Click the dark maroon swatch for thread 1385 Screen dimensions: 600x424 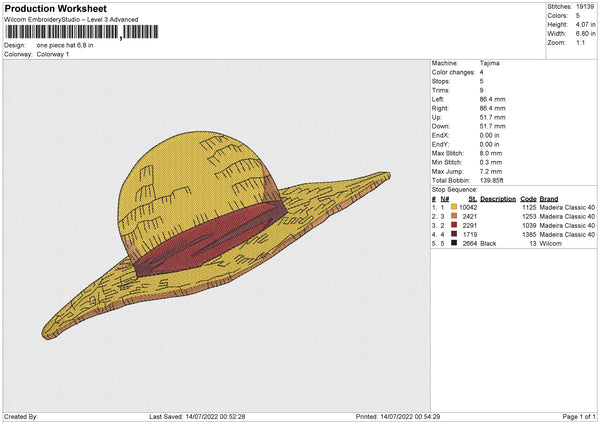pyautogui.click(x=454, y=234)
